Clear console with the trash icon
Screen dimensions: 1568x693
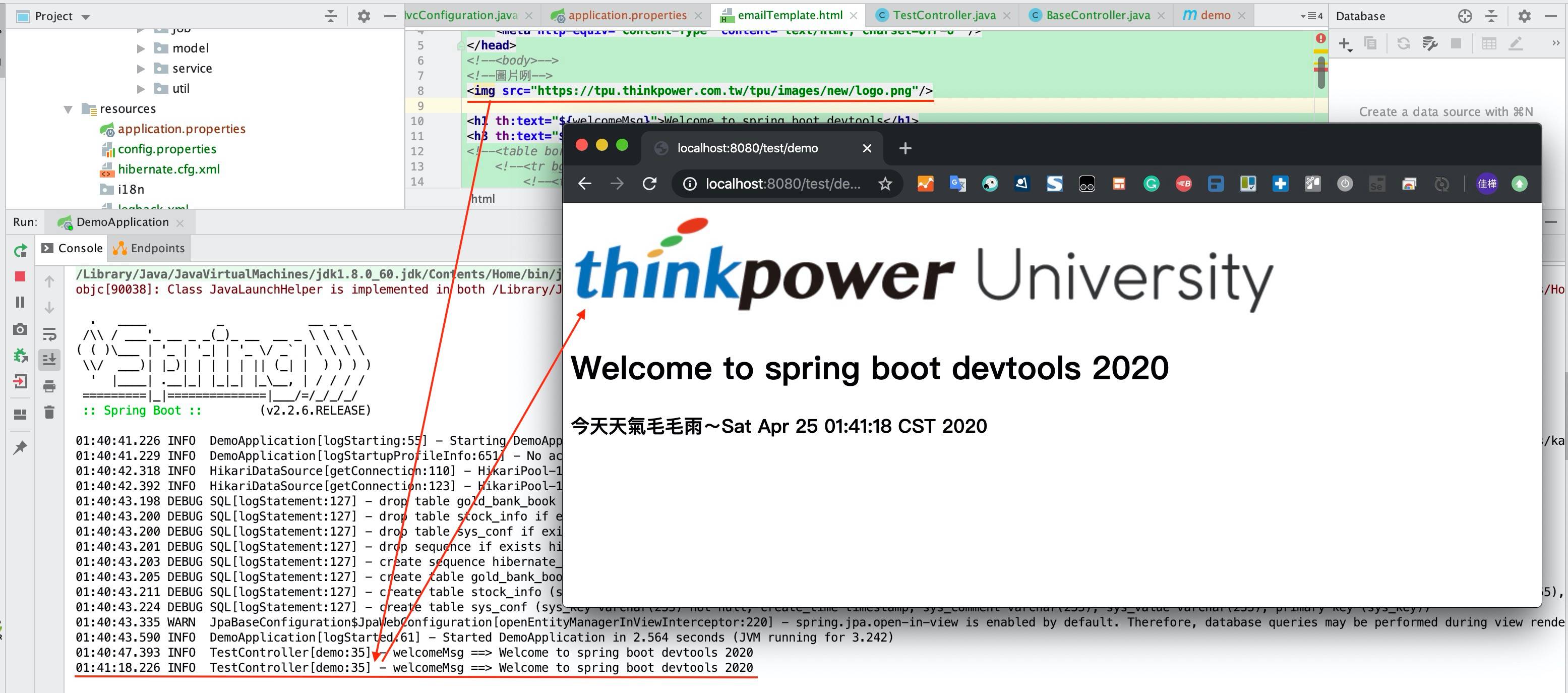coord(50,412)
